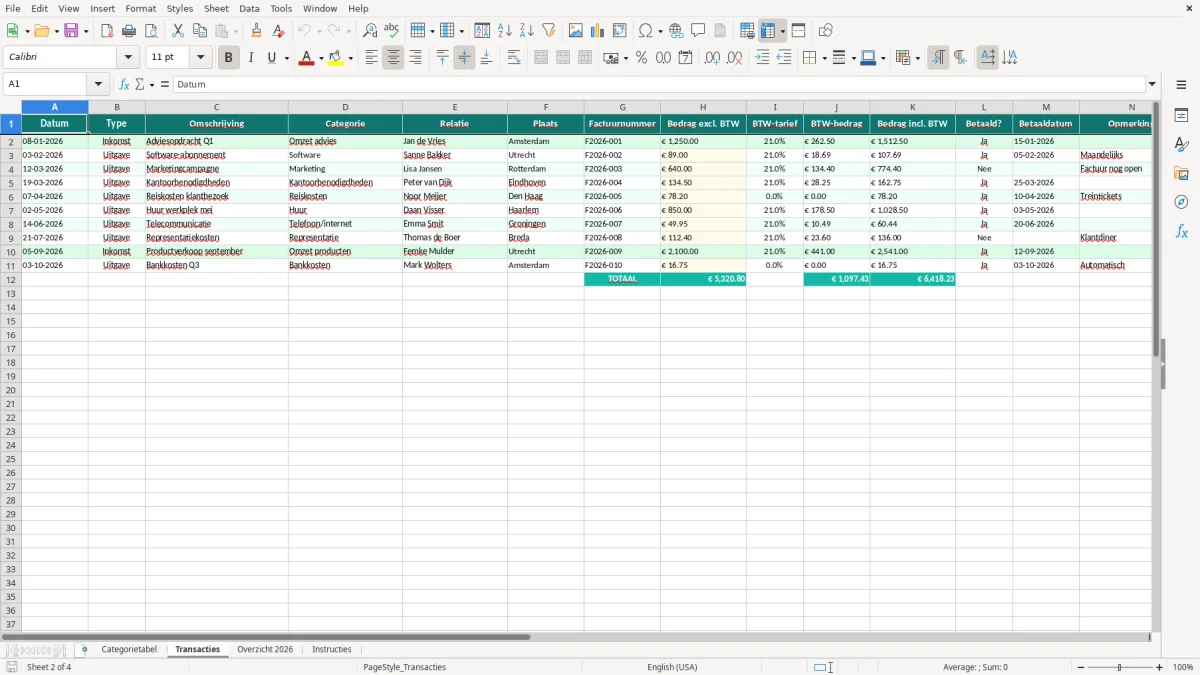The image size is (1200, 675).
Task: Click the Draw Functions shapes icon
Action: (826, 31)
